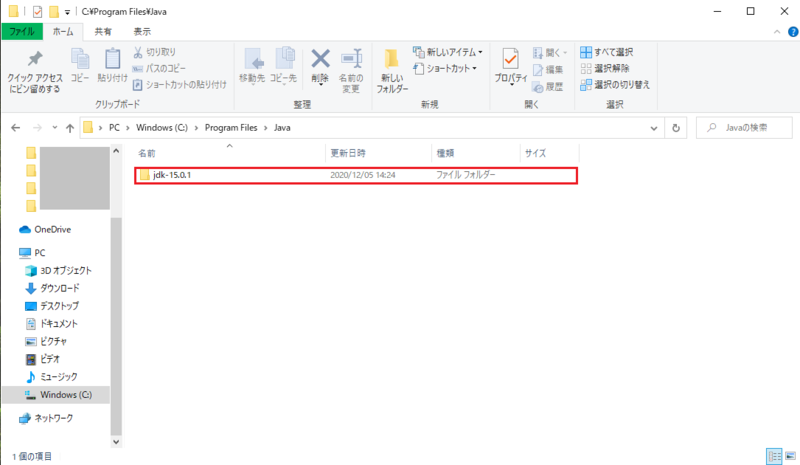The height and width of the screenshot is (465, 800).
Task: Select the Cut (切り取り) scissors option
Action: 154,52
